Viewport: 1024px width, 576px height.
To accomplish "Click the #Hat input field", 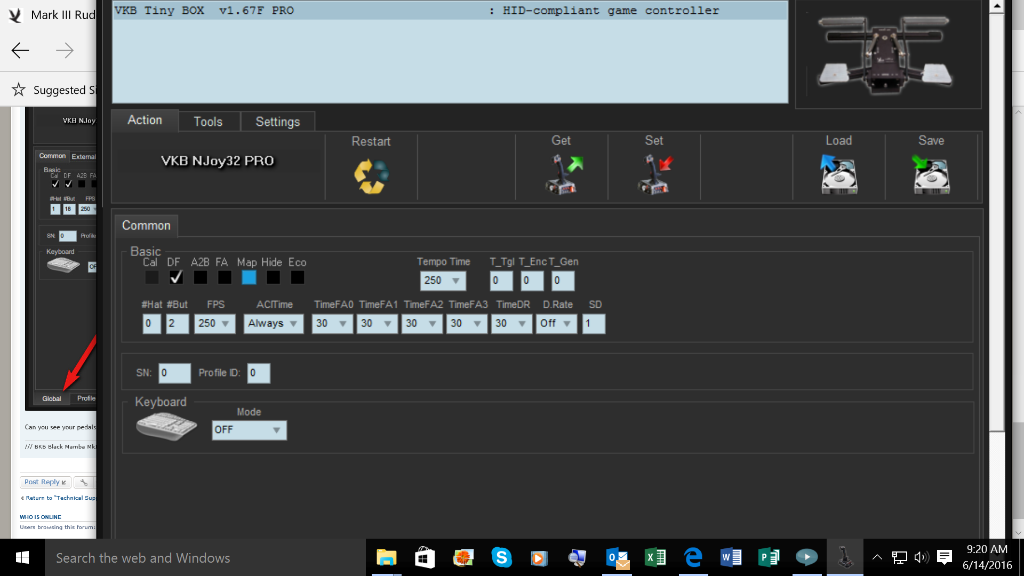I will coord(152,324).
